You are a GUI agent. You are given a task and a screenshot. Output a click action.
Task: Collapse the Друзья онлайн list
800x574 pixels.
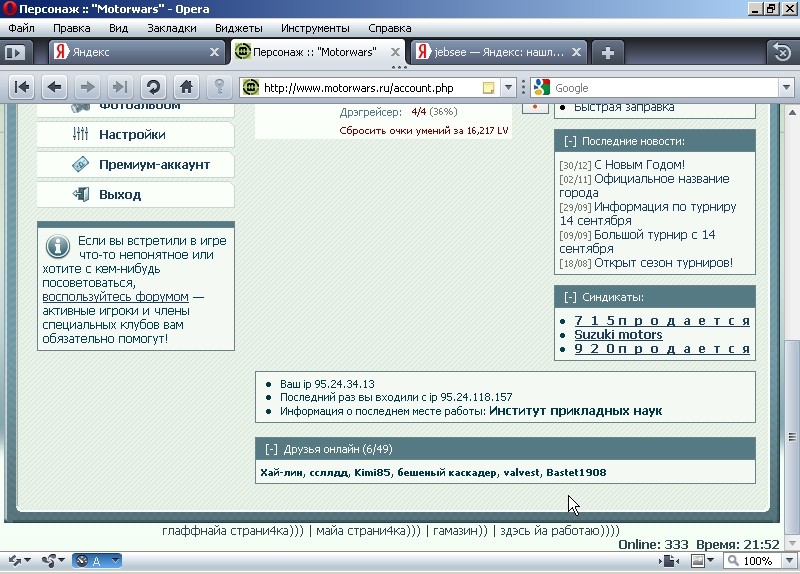(271, 449)
